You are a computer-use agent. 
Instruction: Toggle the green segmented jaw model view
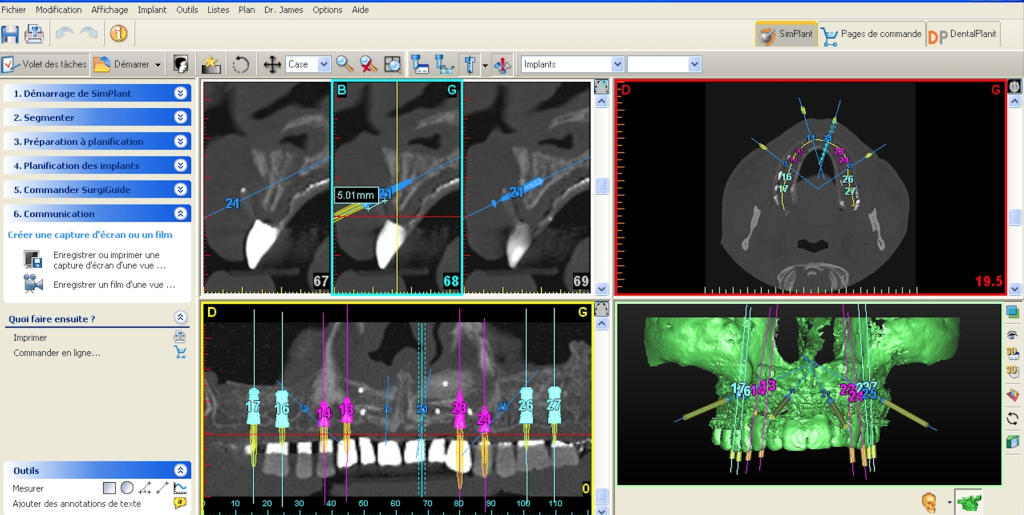coord(968,499)
